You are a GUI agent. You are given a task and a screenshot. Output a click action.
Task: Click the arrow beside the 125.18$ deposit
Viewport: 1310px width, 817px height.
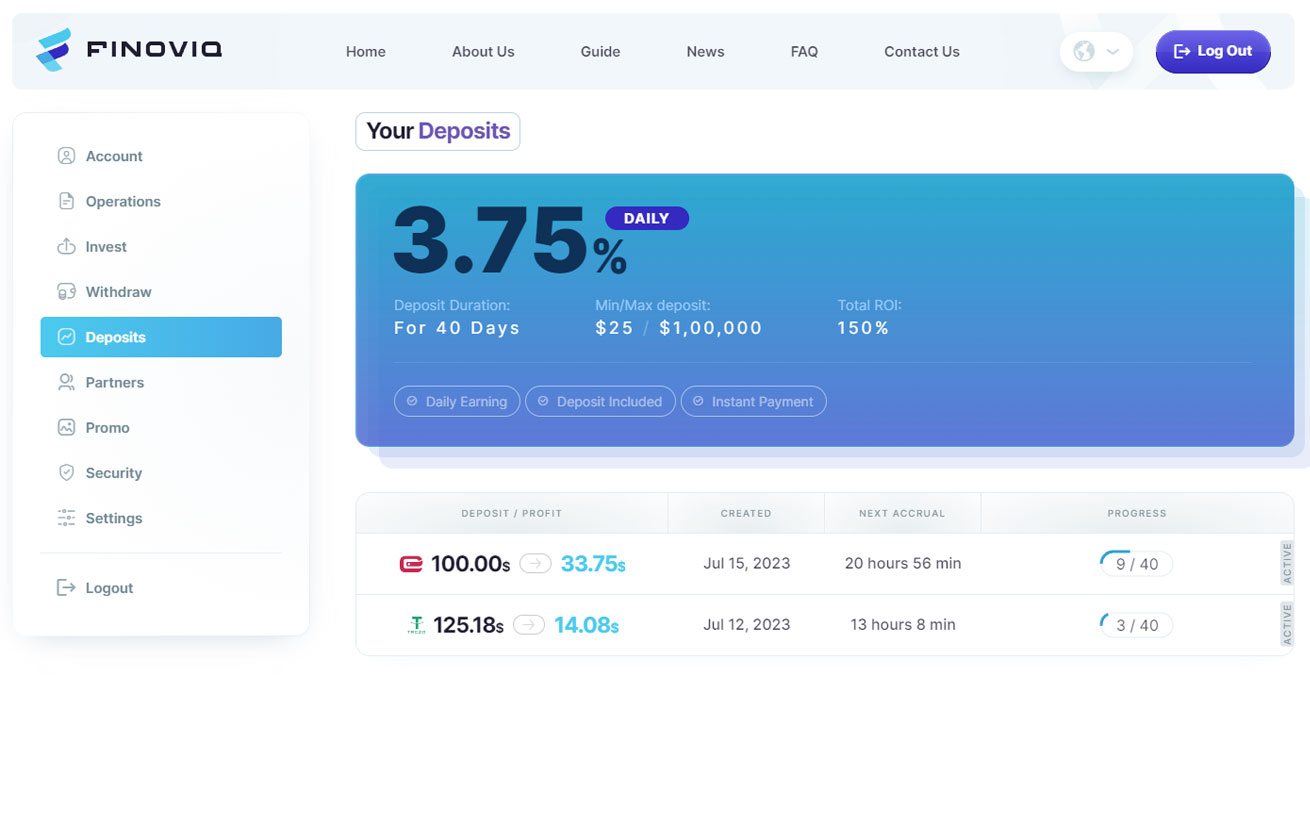529,625
